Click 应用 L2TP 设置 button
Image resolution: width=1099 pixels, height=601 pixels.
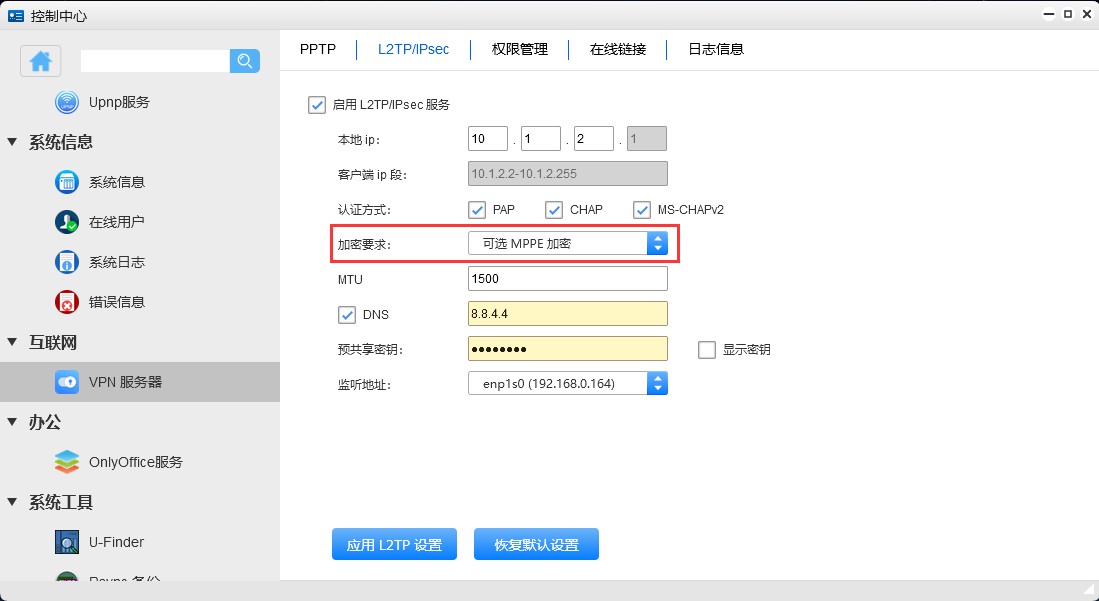[394, 545]
